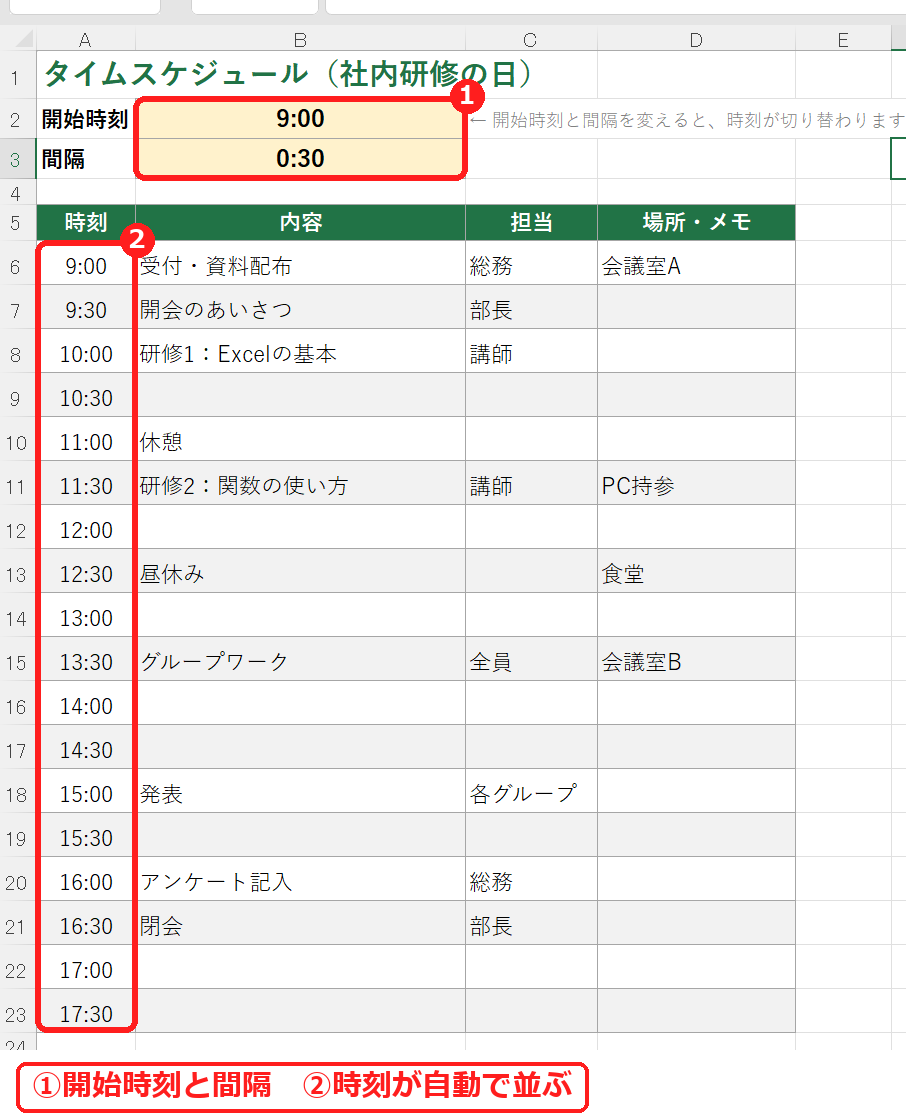The height and width of the screenshot is (1120, 906).
Task: Select column B header
Action: [x=300, y=40]
